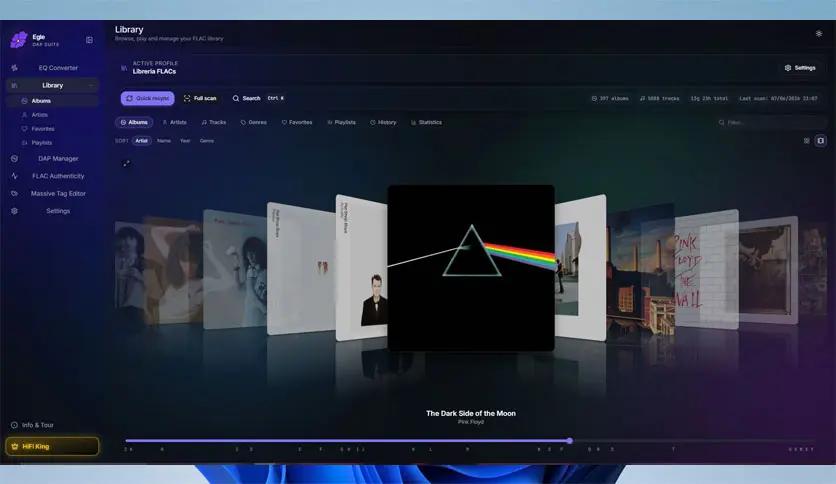Switch to grid view icon

tap(807, 141)
